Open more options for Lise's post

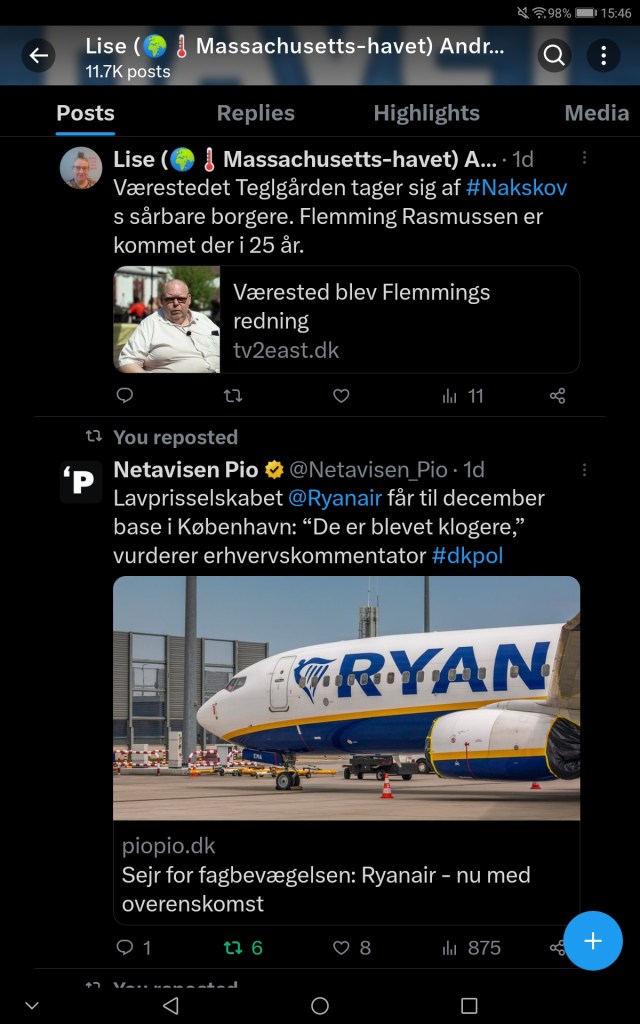(584, 159)
